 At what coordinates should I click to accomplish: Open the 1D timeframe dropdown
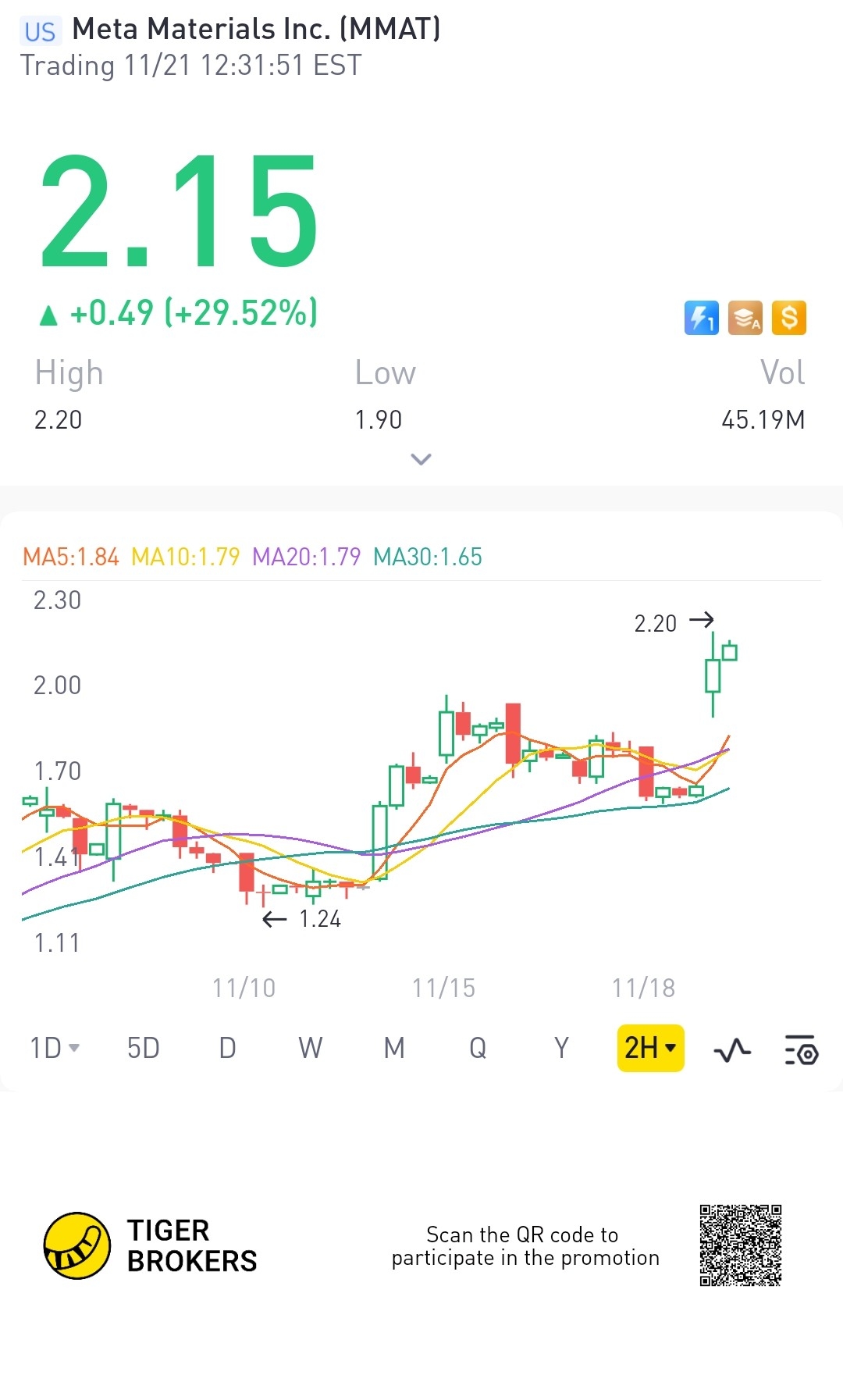(x=55, y=1048)
